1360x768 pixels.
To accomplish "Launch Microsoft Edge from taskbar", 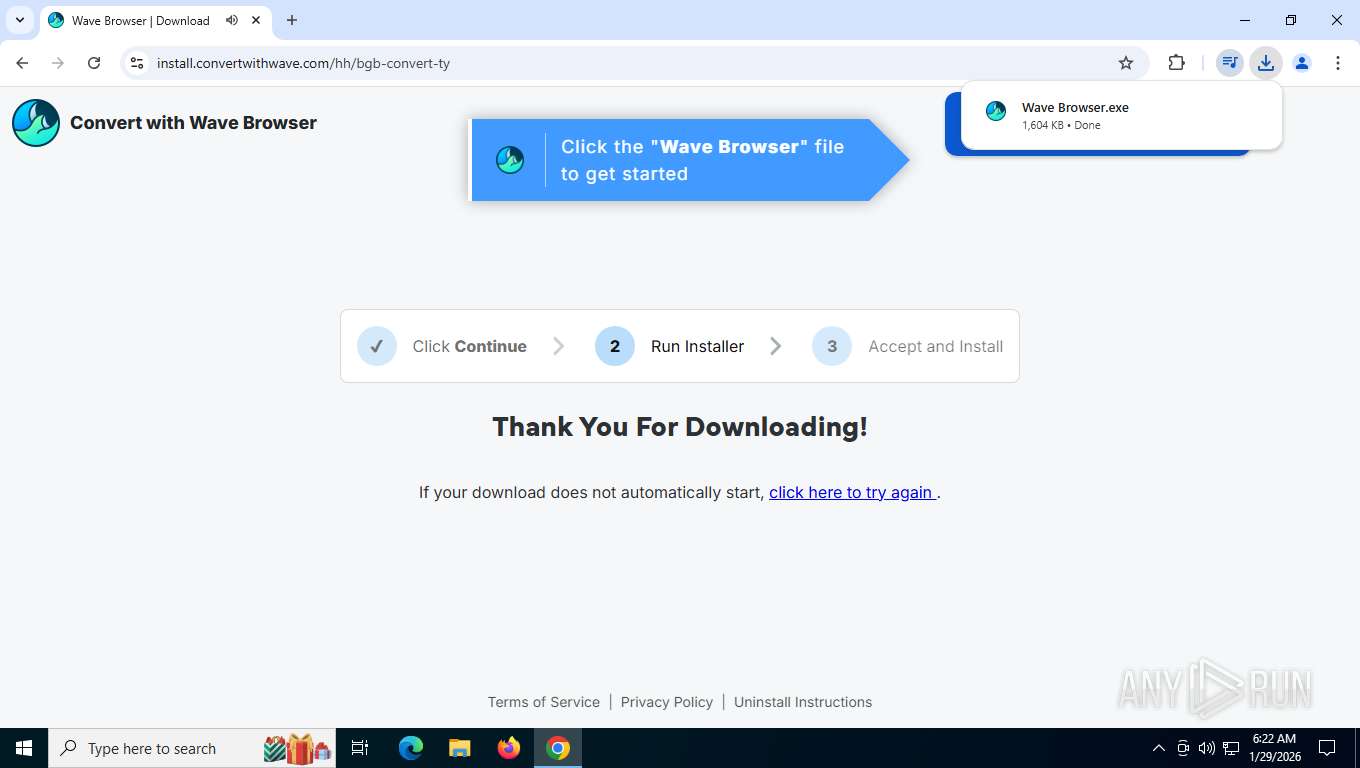I will pos(411,748).
